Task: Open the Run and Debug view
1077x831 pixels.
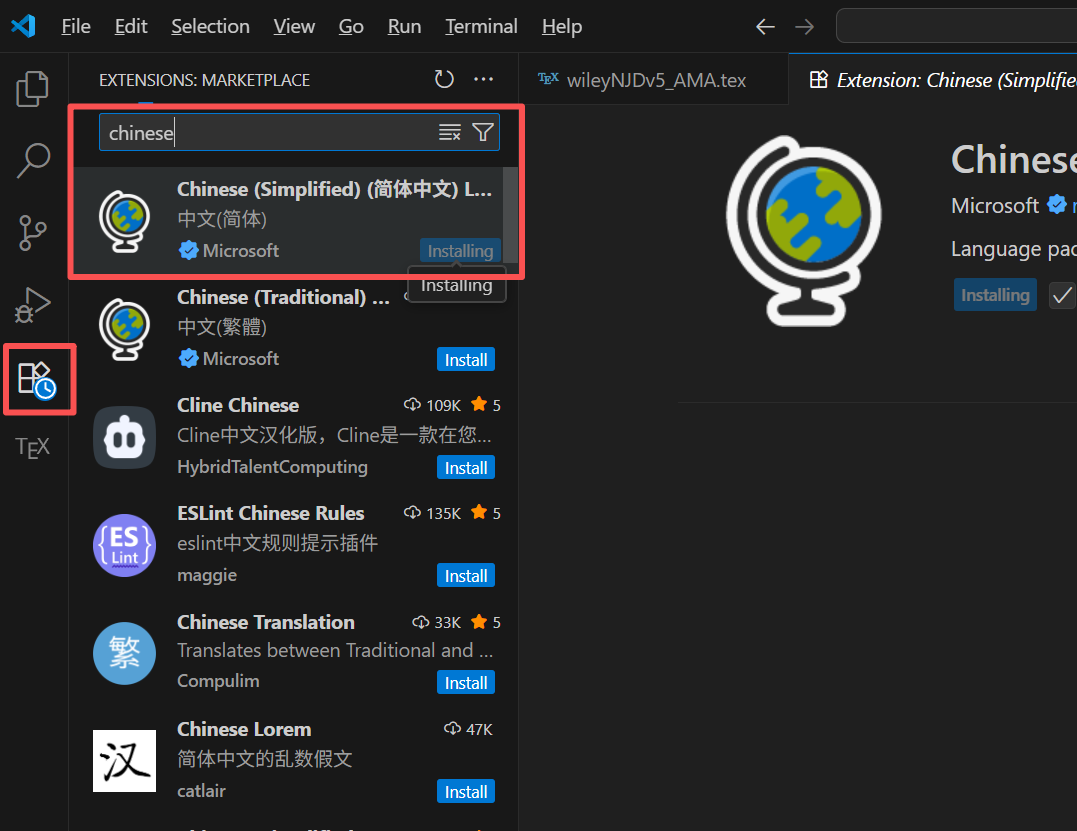Action: pyautogui.click(x=32, y=304)
